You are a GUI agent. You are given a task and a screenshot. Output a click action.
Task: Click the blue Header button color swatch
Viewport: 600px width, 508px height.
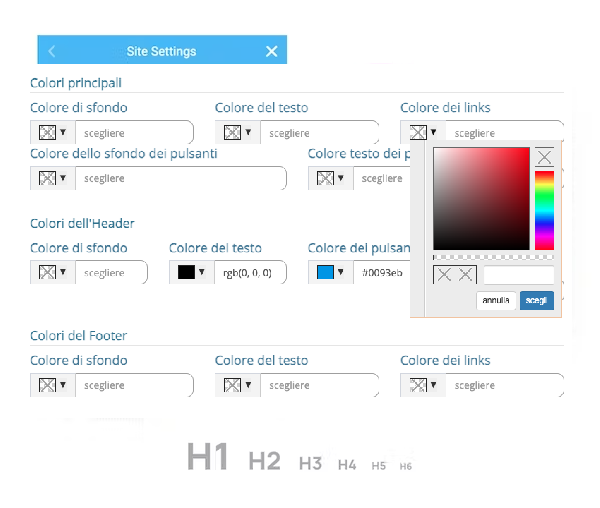click(x=325, y=272)
